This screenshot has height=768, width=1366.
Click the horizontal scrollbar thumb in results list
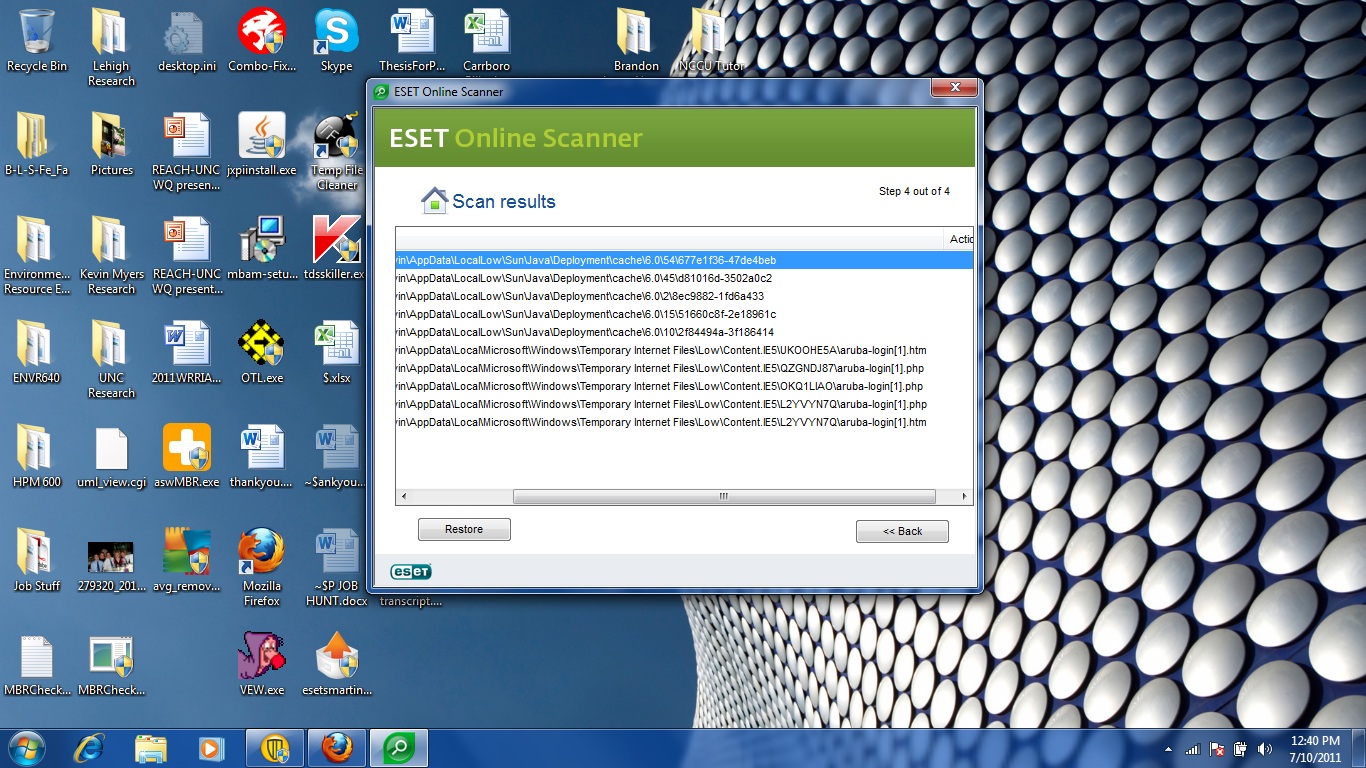724,496
